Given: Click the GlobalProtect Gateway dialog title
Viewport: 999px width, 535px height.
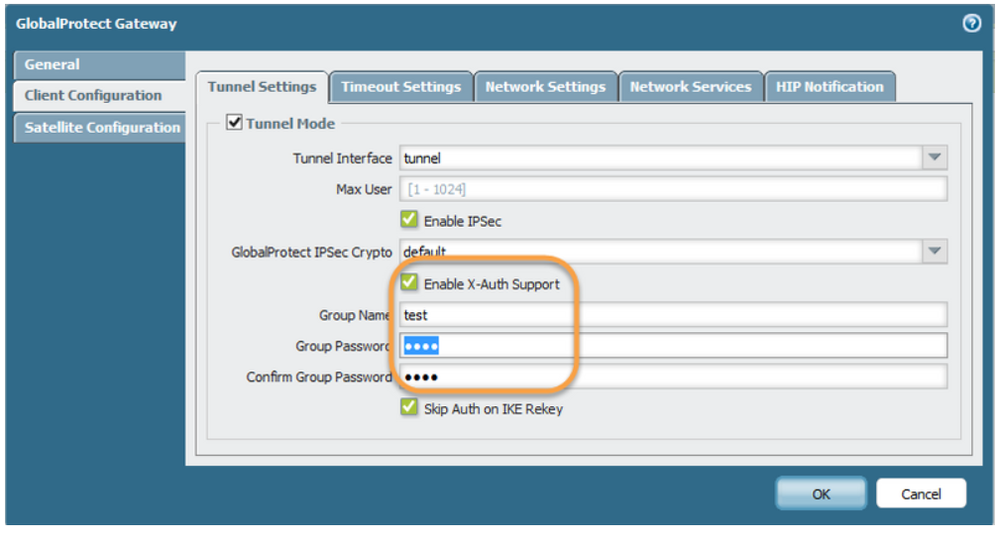Looking at the screenshot, I should 96,24.
